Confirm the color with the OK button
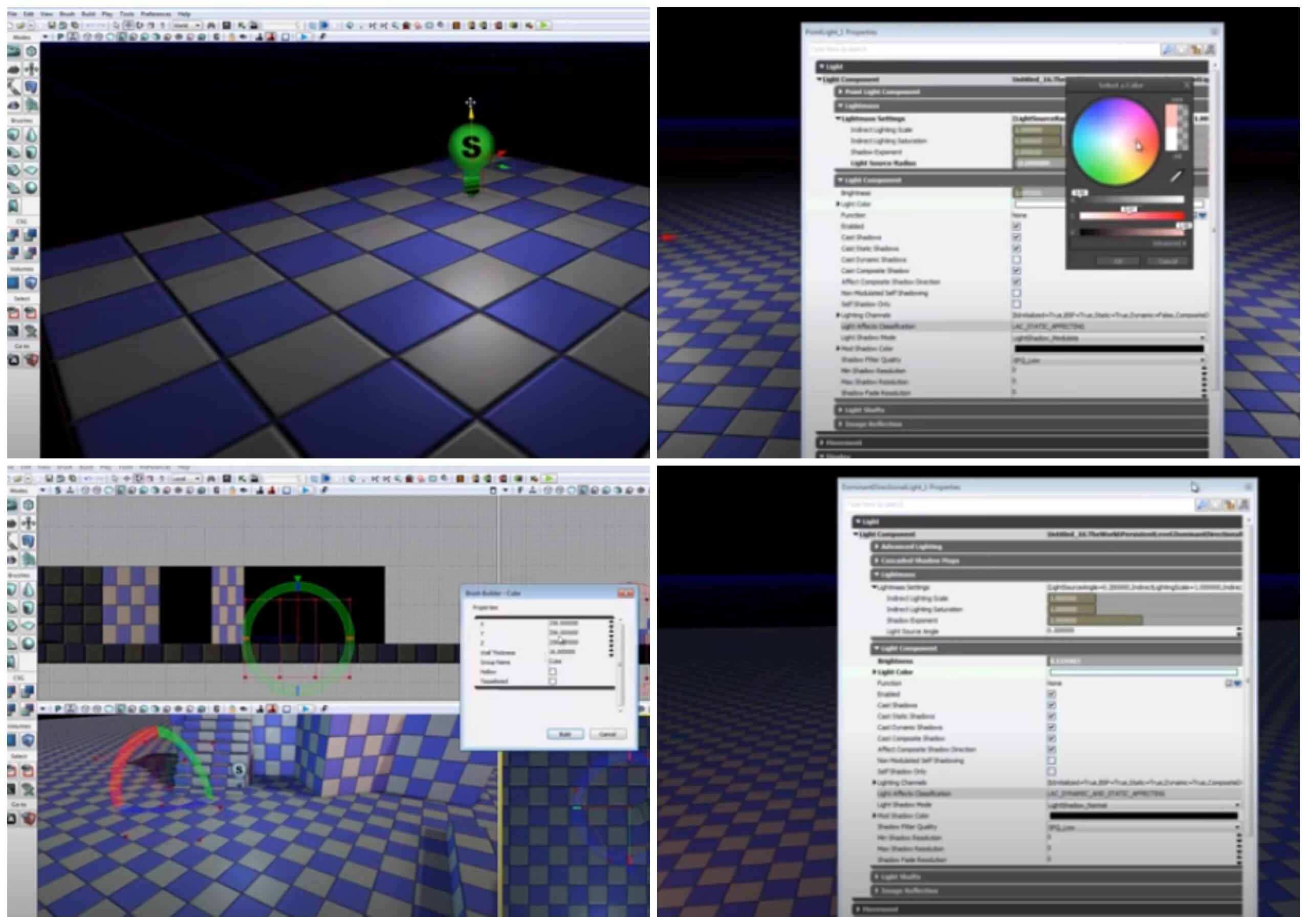The width and height of the screenshot is (1307, 924). pyautogui.click(x=1118, y=262)
